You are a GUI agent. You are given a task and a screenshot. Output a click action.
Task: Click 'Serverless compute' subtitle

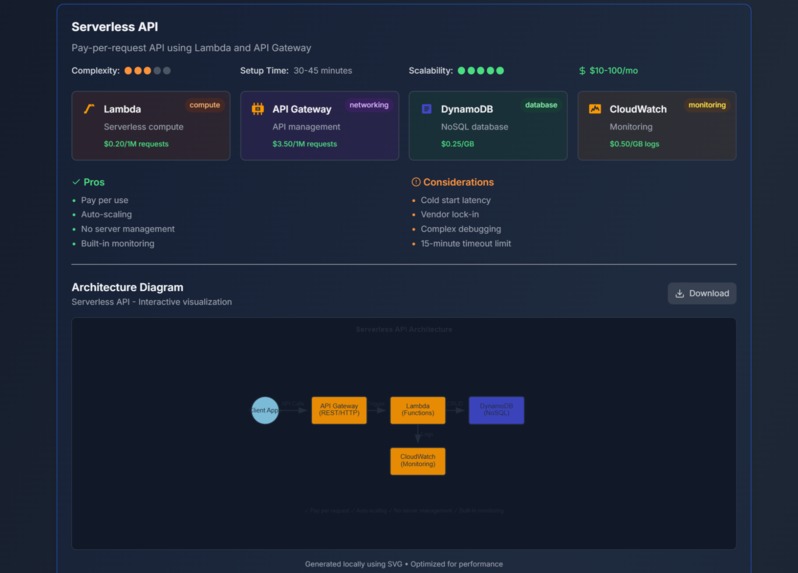coord(144,127)
